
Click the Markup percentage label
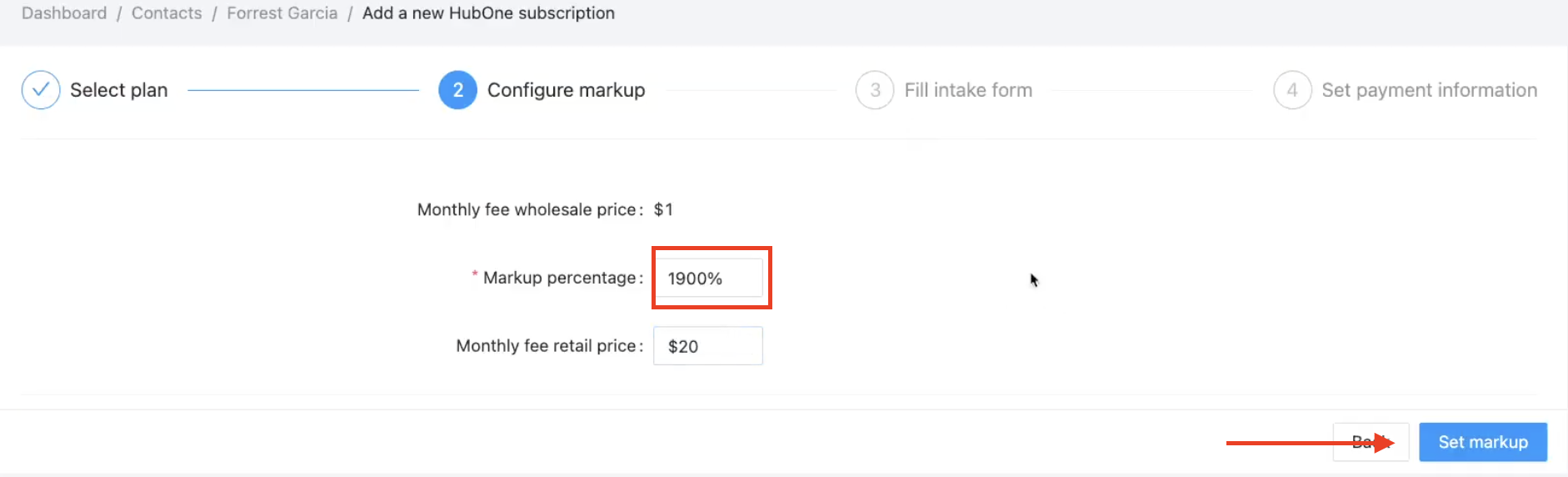coord(559,278)
